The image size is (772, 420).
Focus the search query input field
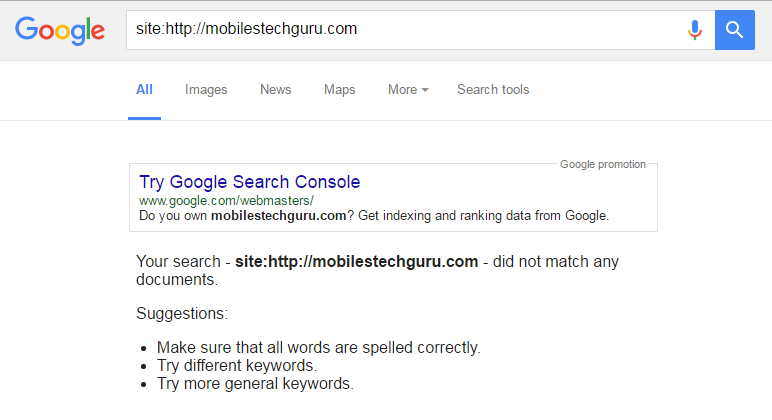tap(400, 30)
